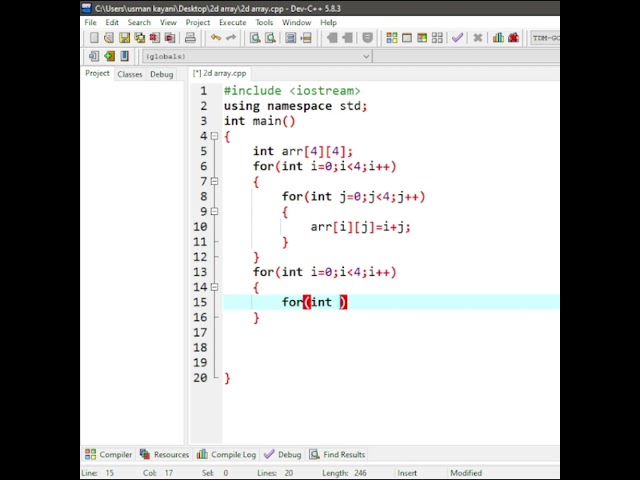The image size is (640, 480).
Task: Open the Compile Log bottom tab
Action: point(226,454)
